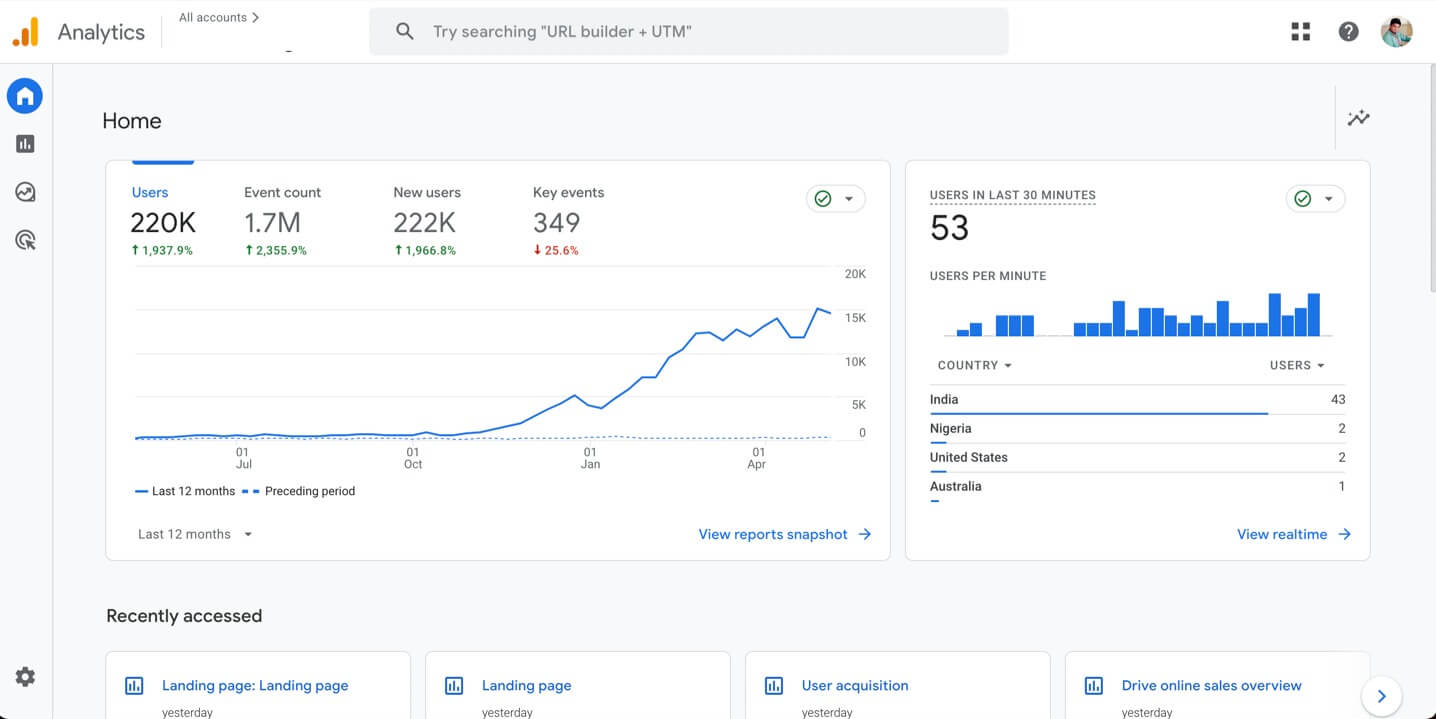Screen dimensions: 1436x719
Task: Click the View reports snapshot link
Action: [x=784, y=534]
